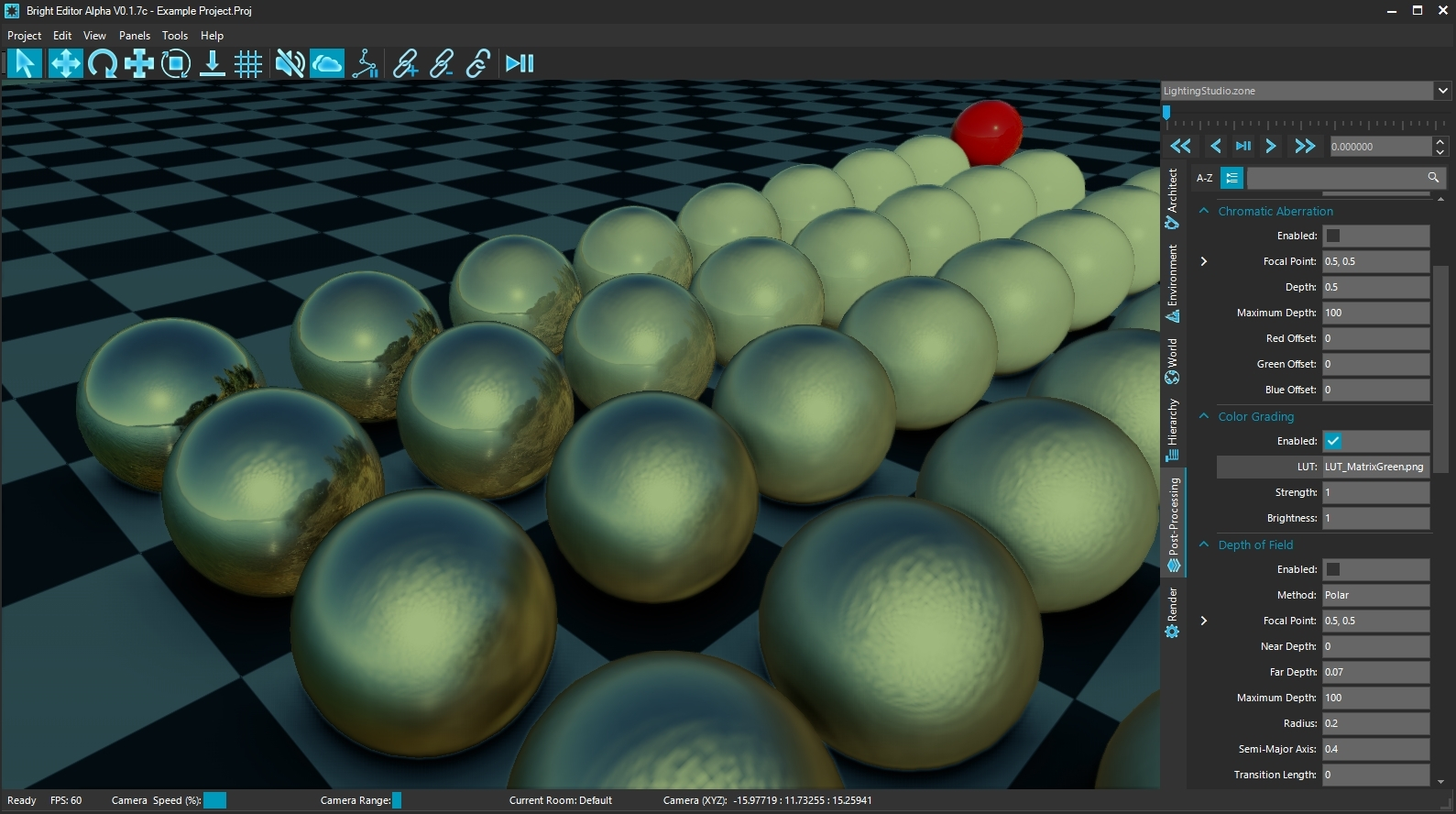1456x814 pixels.
Task: Click the magnifier icon in the property search
Action: click(x=1433, y=178)
